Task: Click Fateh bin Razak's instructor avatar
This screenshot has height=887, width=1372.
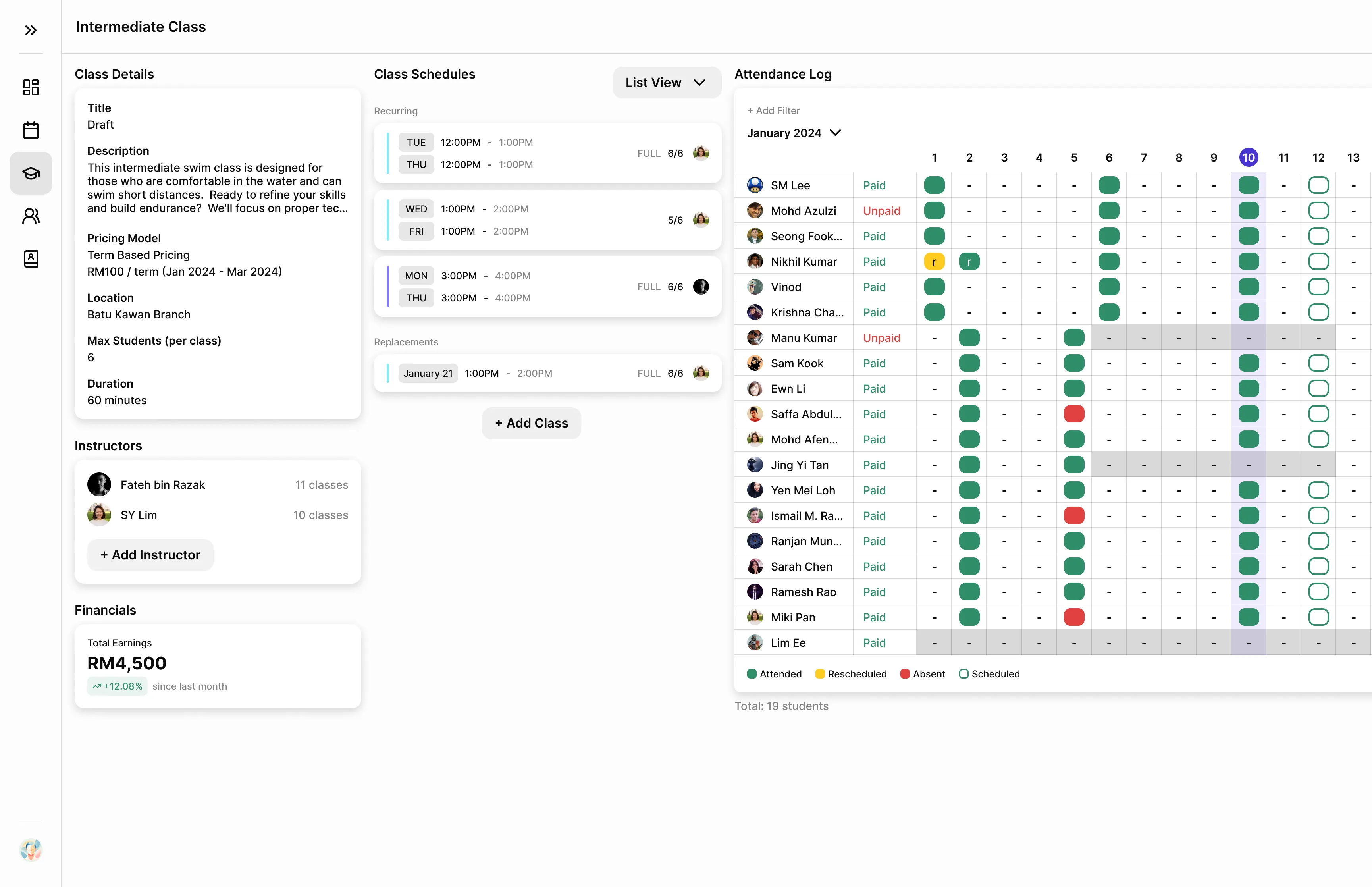Action: [x=99, y=484]
